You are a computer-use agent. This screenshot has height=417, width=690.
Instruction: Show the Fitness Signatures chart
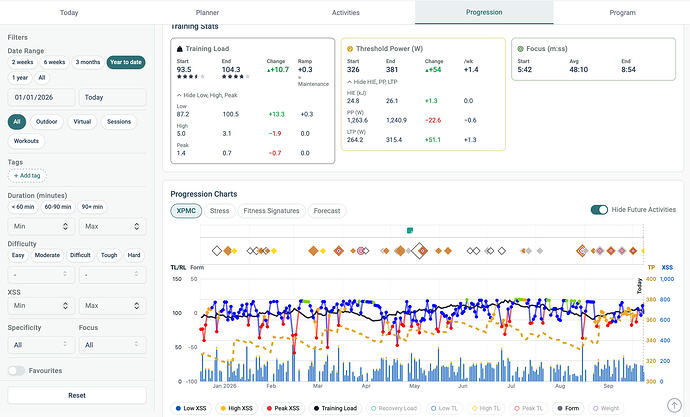coord(271,211)
